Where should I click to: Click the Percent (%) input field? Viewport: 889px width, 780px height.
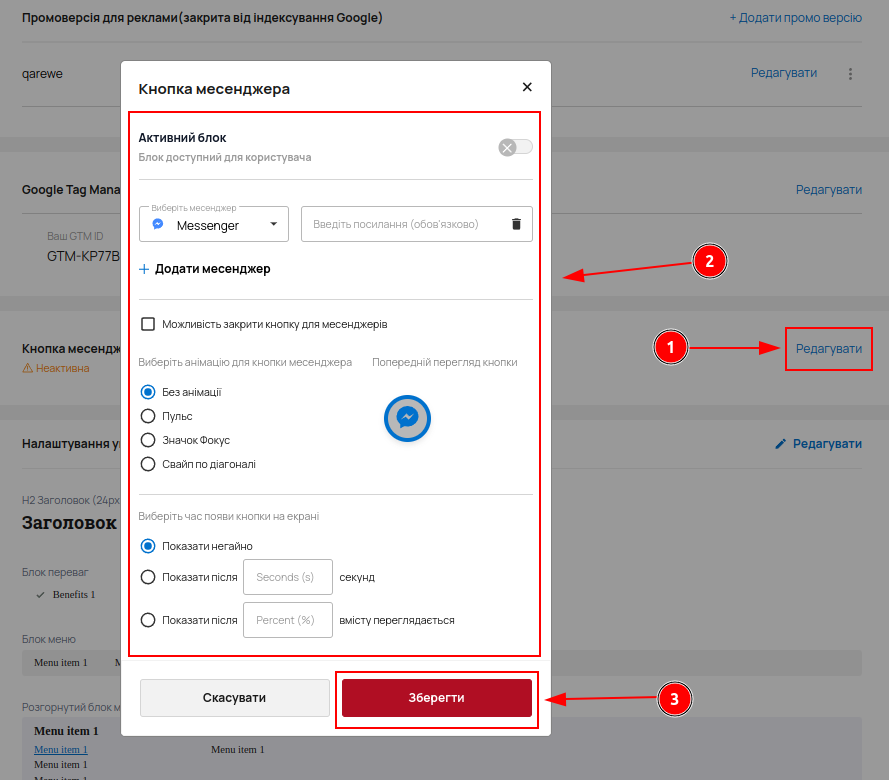click(x=288, y=620)
